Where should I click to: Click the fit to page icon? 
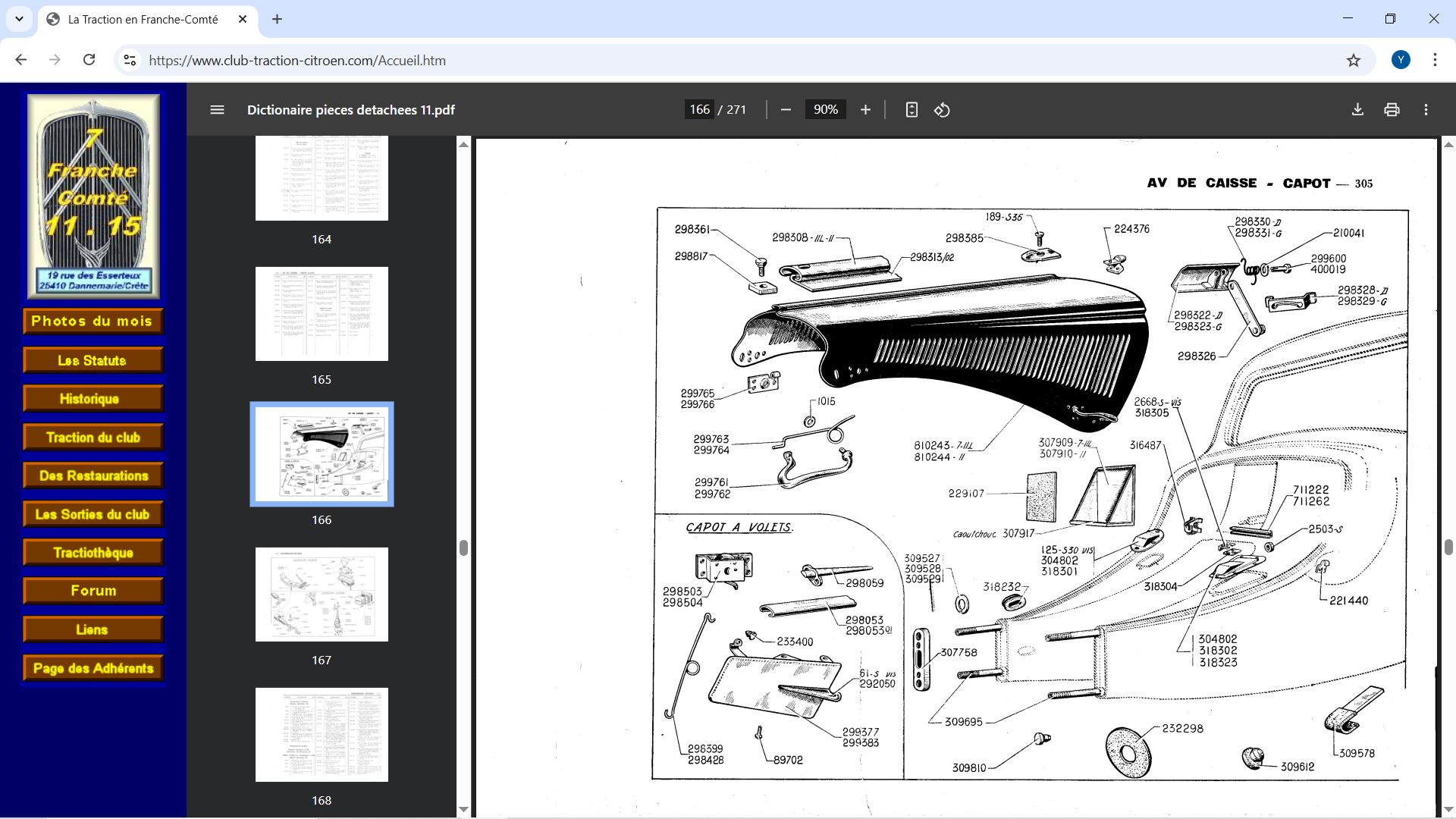(912, 110)
